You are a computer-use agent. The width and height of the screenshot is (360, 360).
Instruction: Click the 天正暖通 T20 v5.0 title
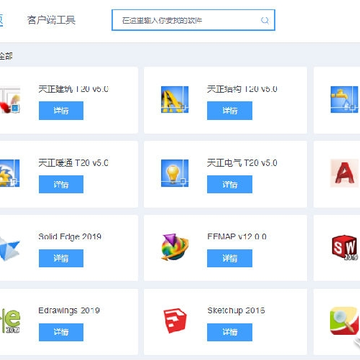[73, 163]
